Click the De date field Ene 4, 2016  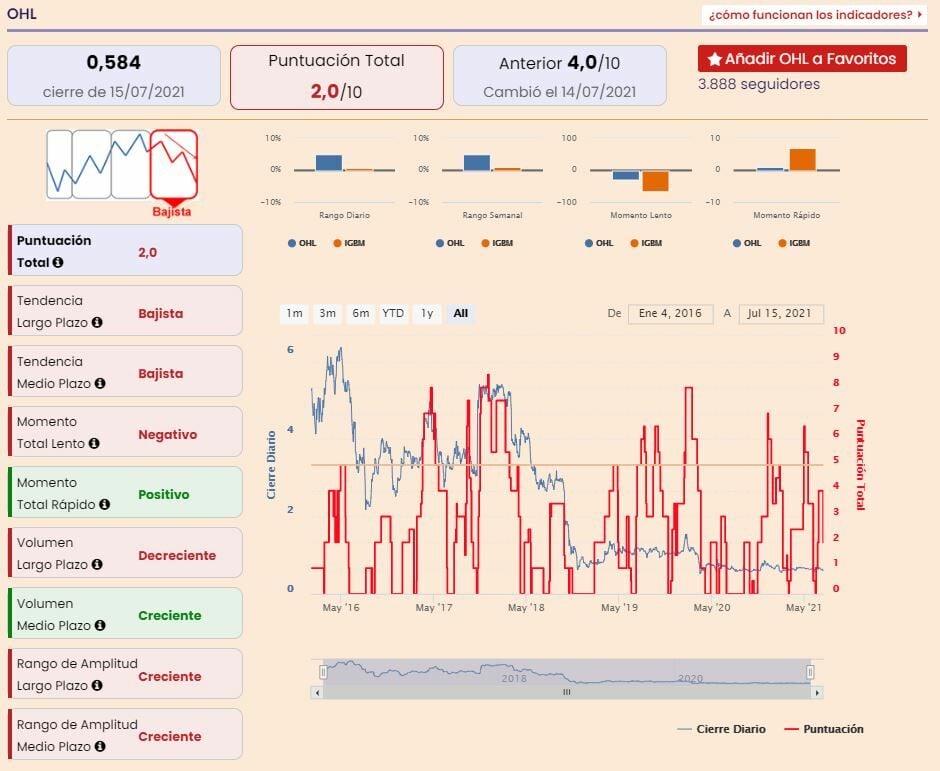670,314
